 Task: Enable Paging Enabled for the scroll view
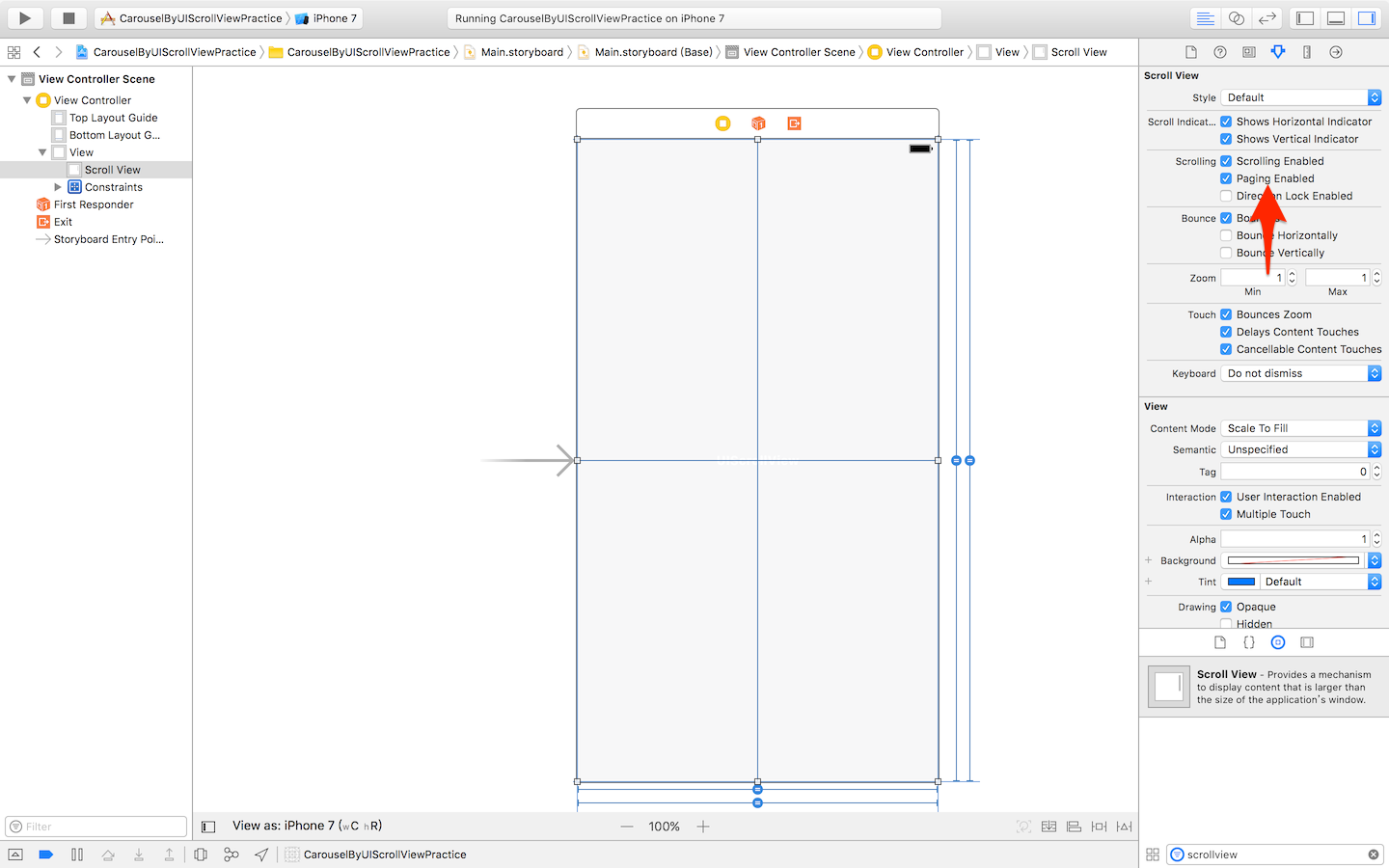click(x=1226, y=178)
